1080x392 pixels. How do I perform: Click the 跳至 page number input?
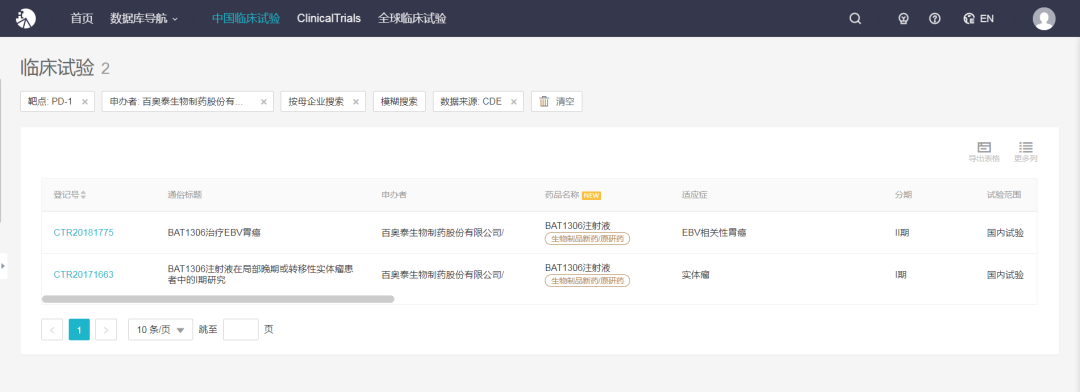pos(241,329)
